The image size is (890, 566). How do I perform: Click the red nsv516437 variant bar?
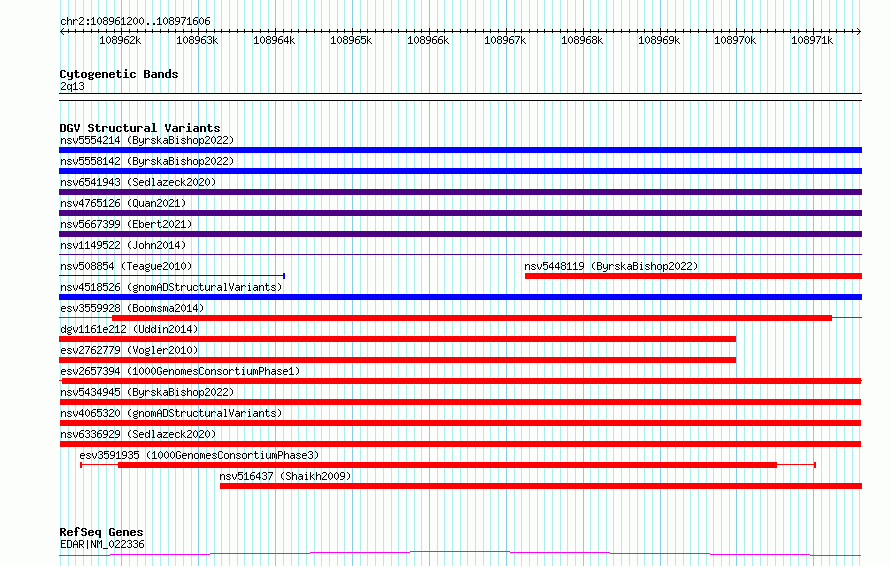(541, 486)
